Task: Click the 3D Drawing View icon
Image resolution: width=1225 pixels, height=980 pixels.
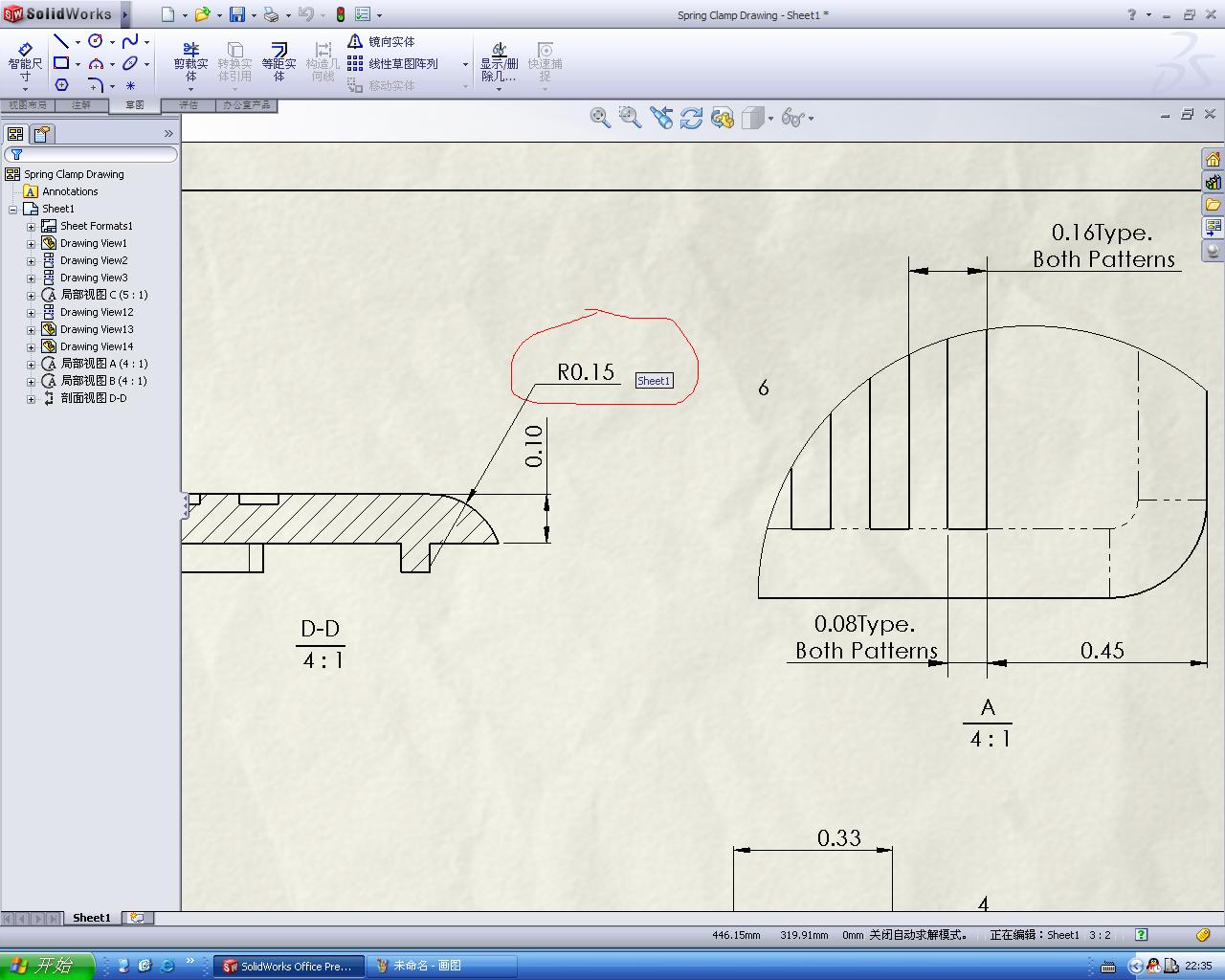Action: pos(723,118)
